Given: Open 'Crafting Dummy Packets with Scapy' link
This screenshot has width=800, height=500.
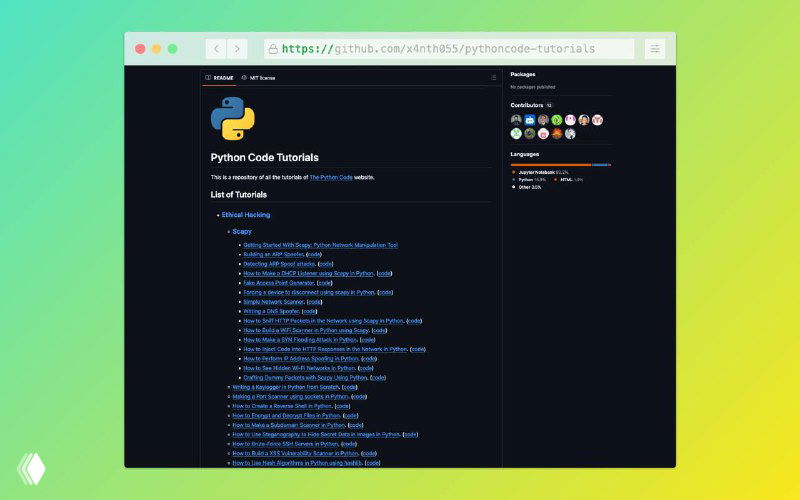Looking at the screenshot, I should [305, 378].
